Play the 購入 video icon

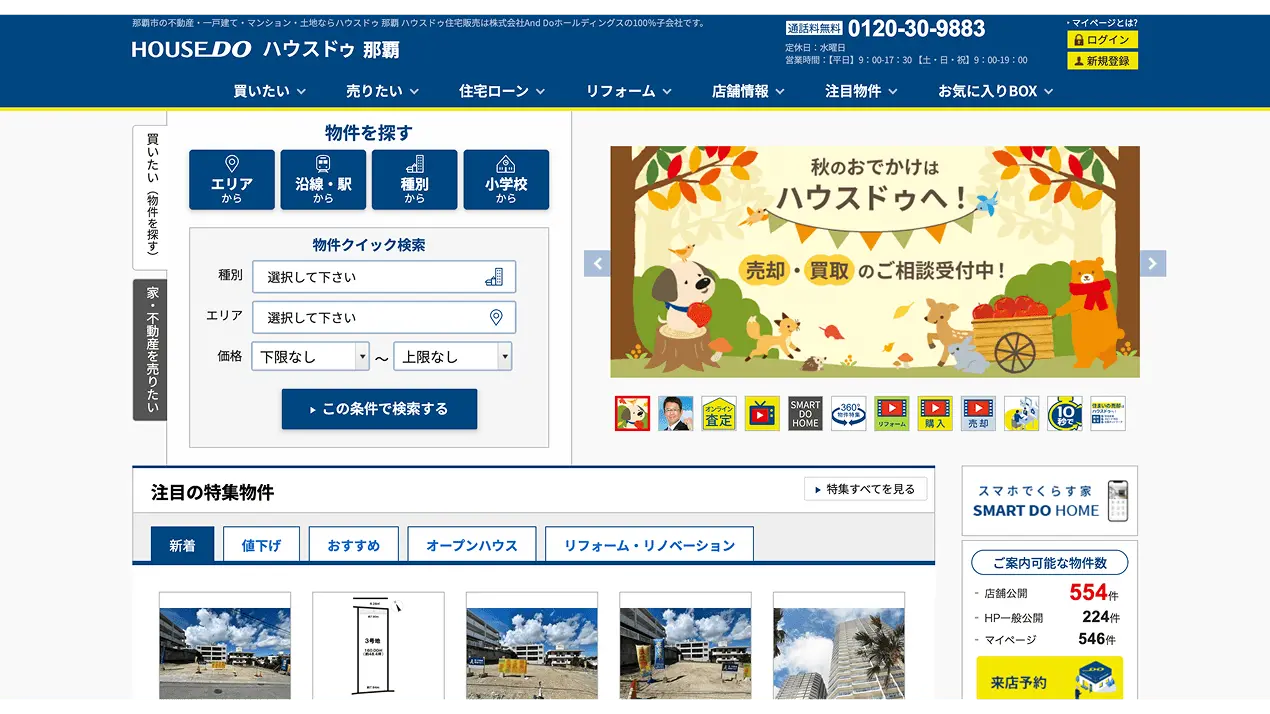coord(934,412)
